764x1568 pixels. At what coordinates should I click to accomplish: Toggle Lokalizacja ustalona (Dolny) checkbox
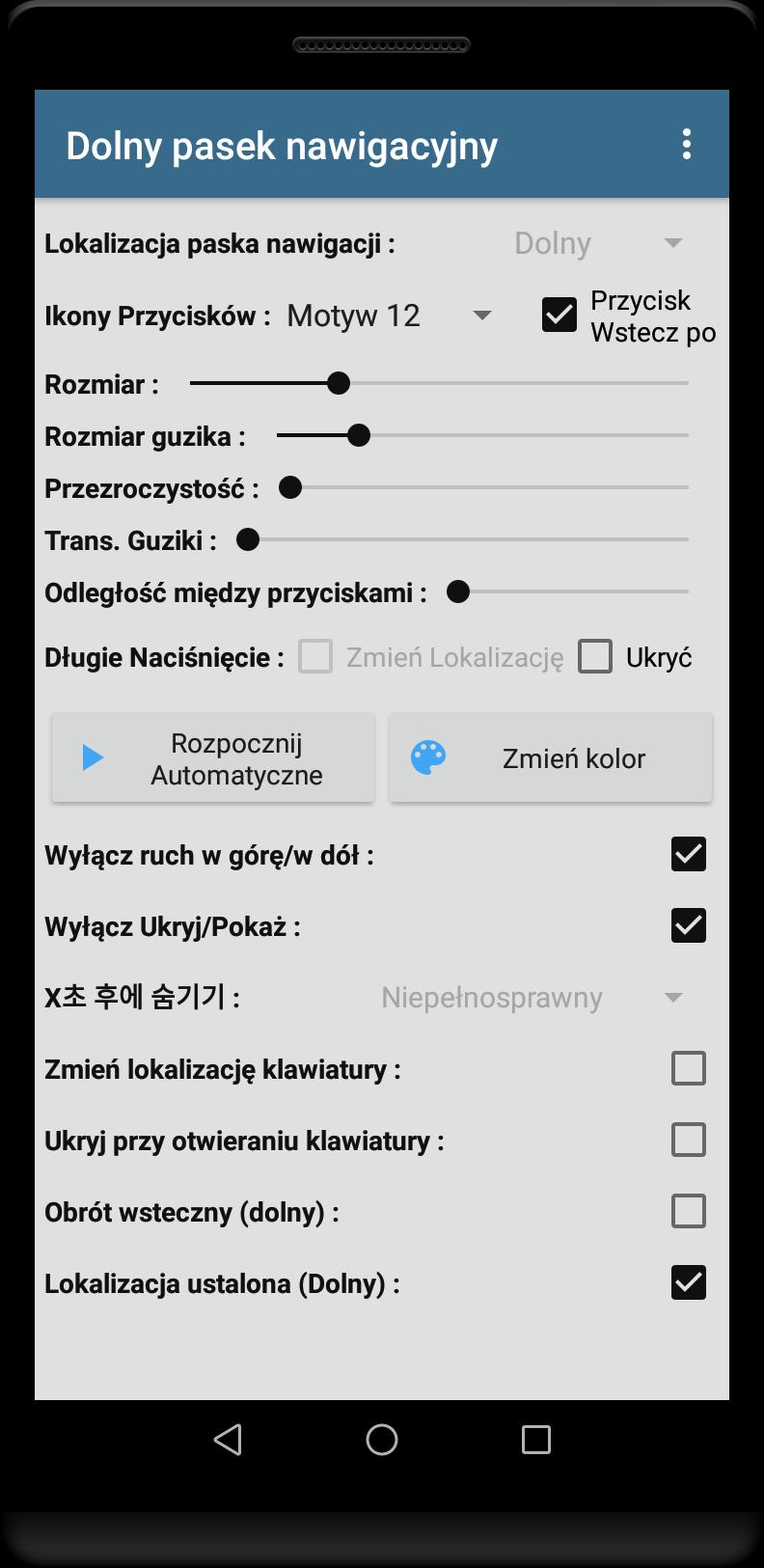pyautogui.click(x=689, y=1282)
